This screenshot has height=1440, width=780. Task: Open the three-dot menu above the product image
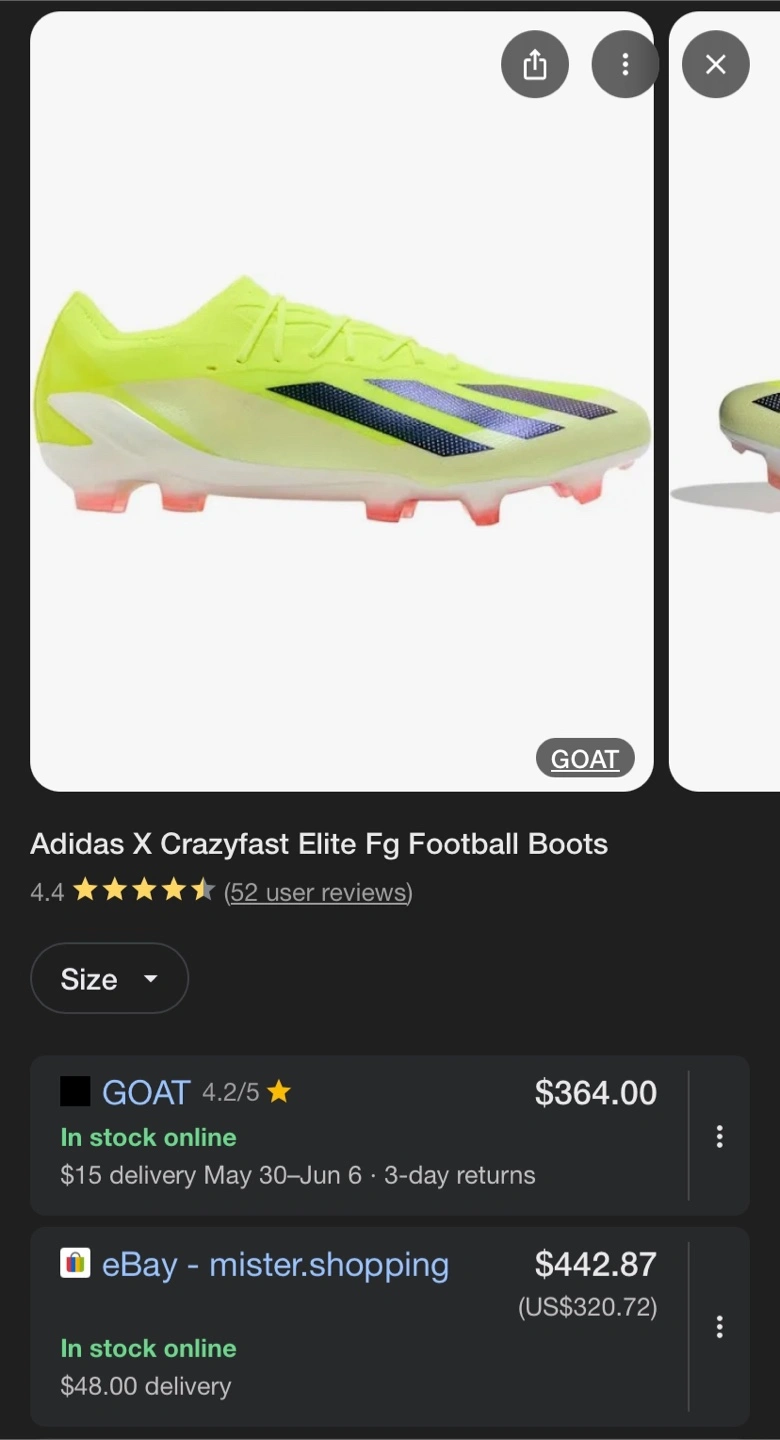coord(625,65)
